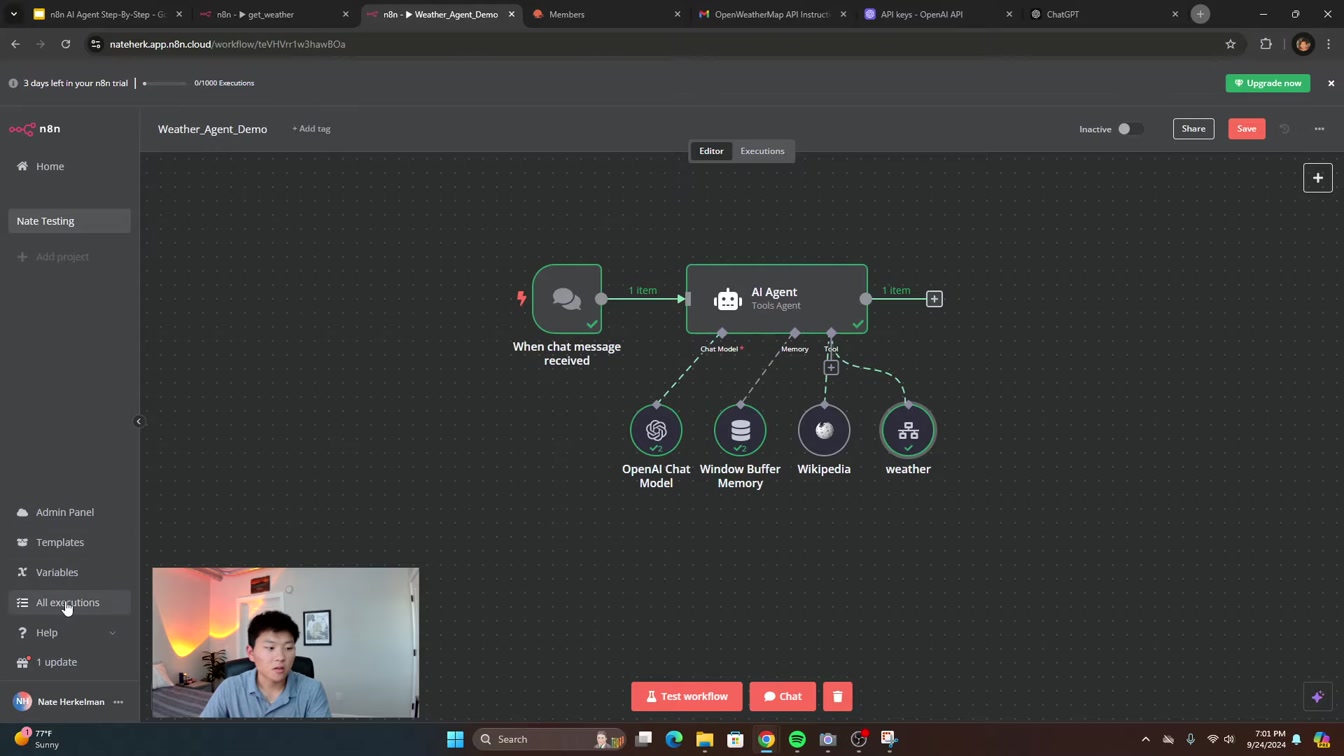Open the AI Agent node

pos(777,298)
